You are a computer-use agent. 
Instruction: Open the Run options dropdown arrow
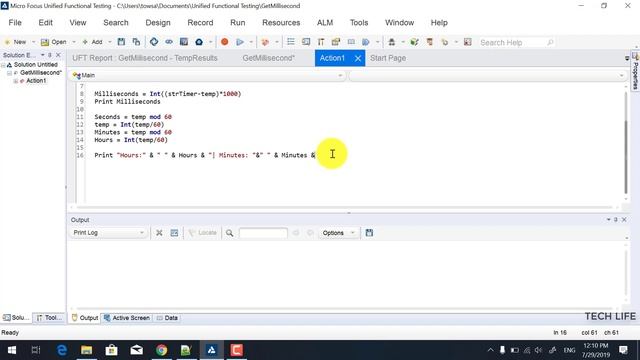coord(251,42)
